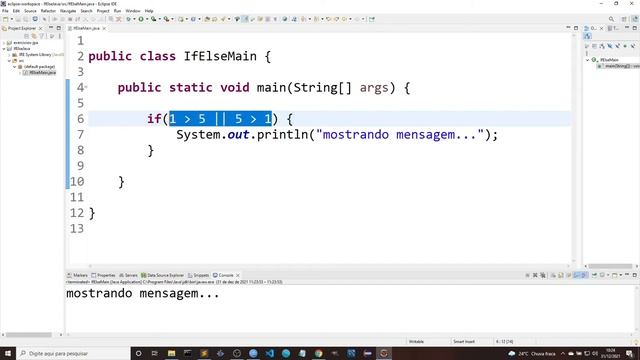Close the Console tab
Viewport: 640px width, 360px height.
238,275
